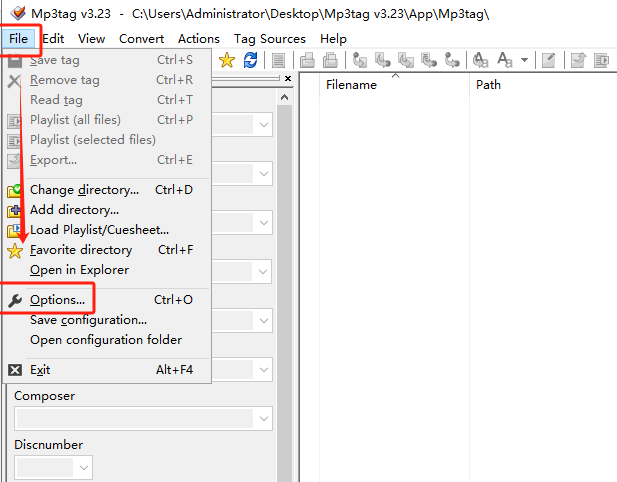Open the File menu
The width and height of the screenshot is (617, 482).
pyautogui.click(x=18, y=39)
